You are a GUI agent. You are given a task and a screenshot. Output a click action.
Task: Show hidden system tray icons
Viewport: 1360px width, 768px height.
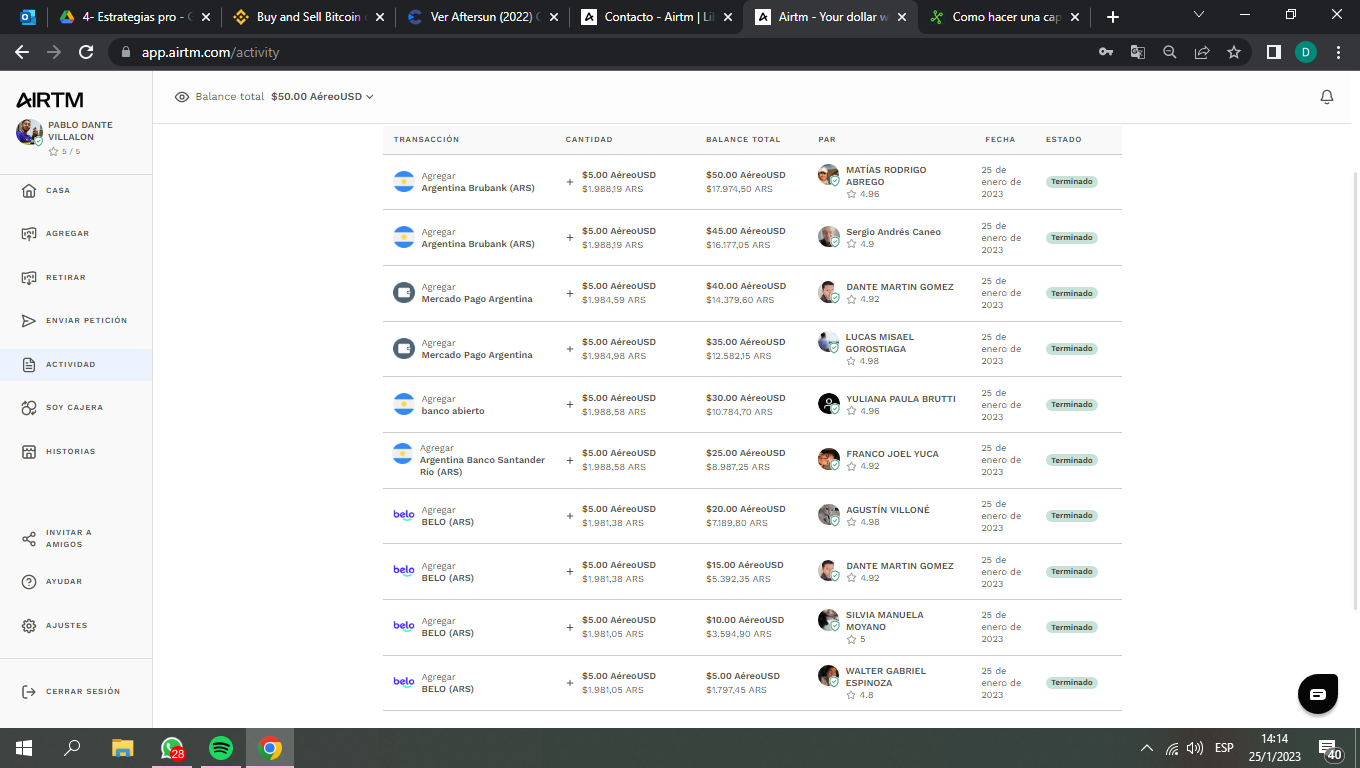click(1146, 748)
